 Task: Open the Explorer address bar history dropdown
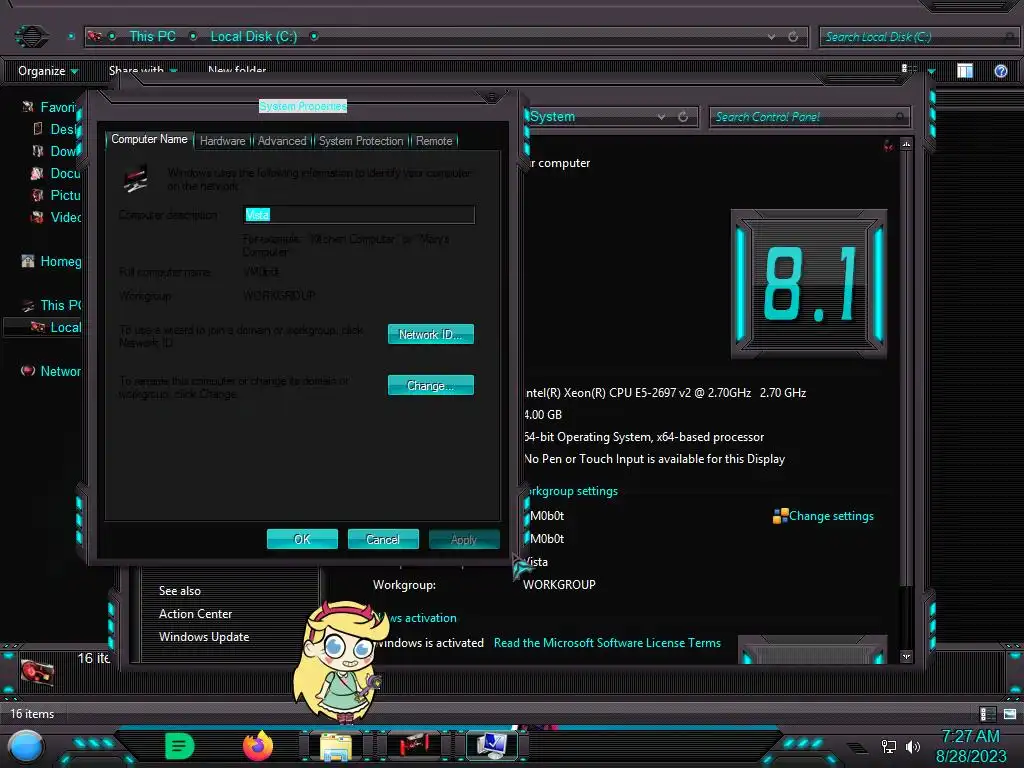pyautogui.click(x=771, y=37)
